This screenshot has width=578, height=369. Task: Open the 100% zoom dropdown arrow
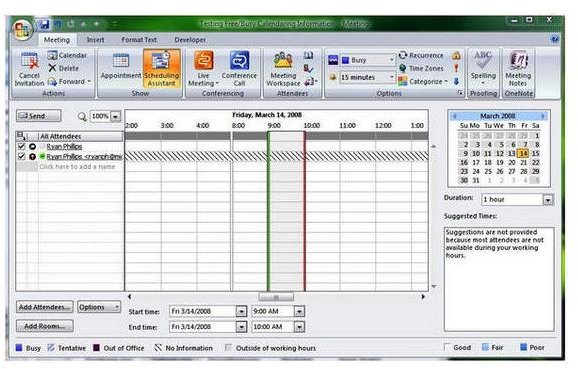[116, 116]
